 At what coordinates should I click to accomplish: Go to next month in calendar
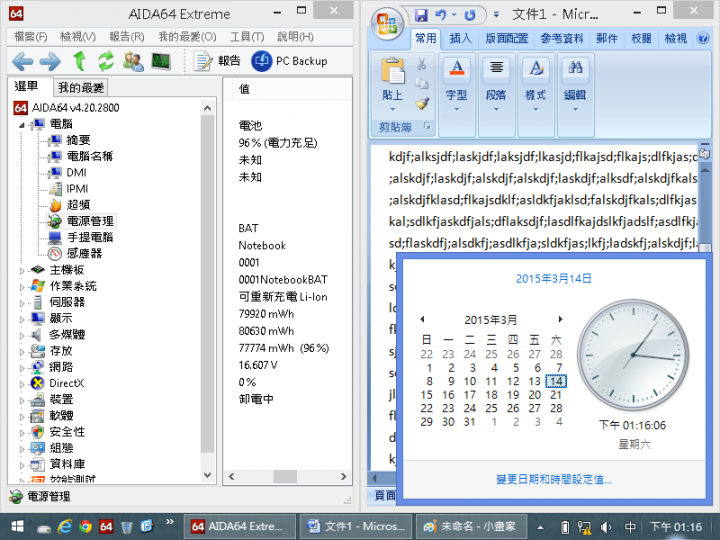pos(560,319)
